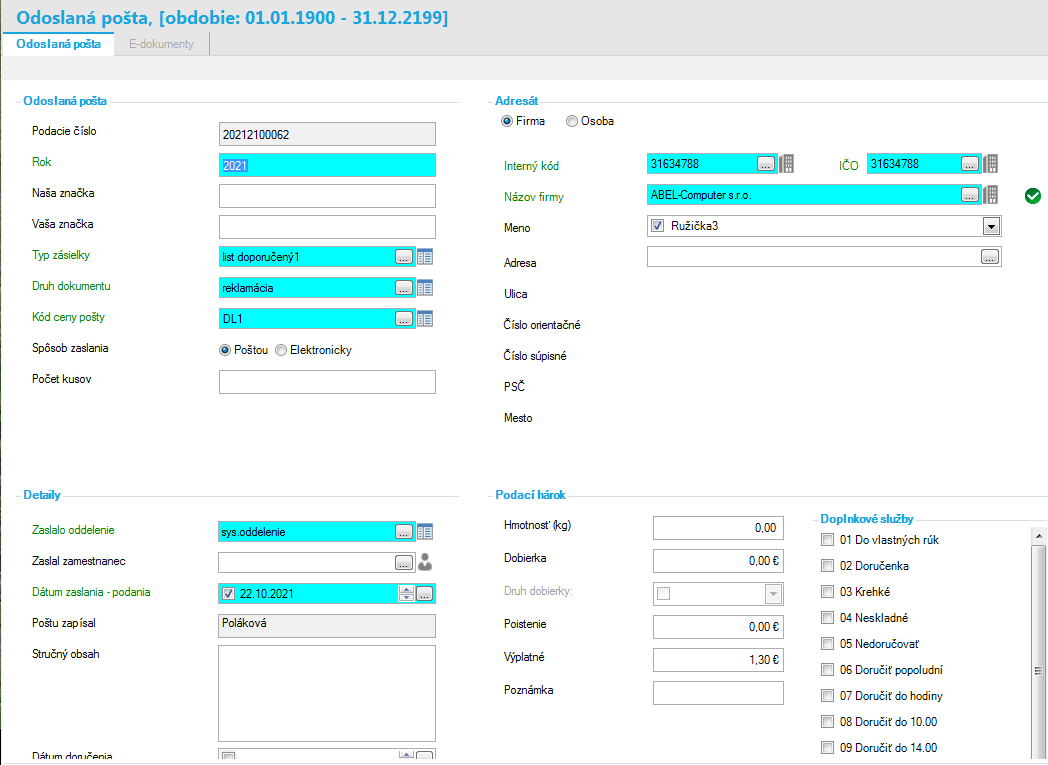
Task: Open the company icon beside Názov firmy
Action: 991,194
